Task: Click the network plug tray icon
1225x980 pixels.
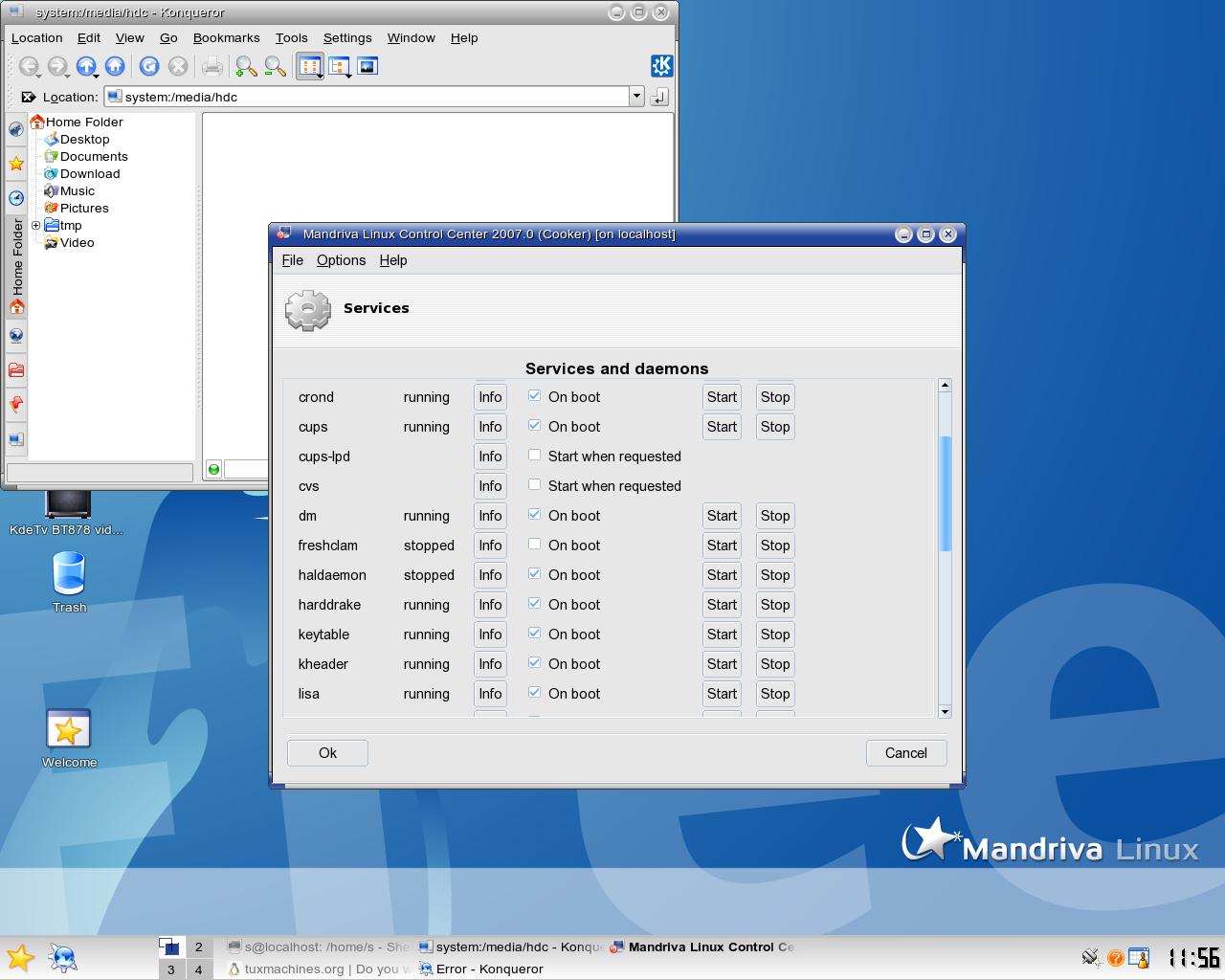Action: [1090, 957]
